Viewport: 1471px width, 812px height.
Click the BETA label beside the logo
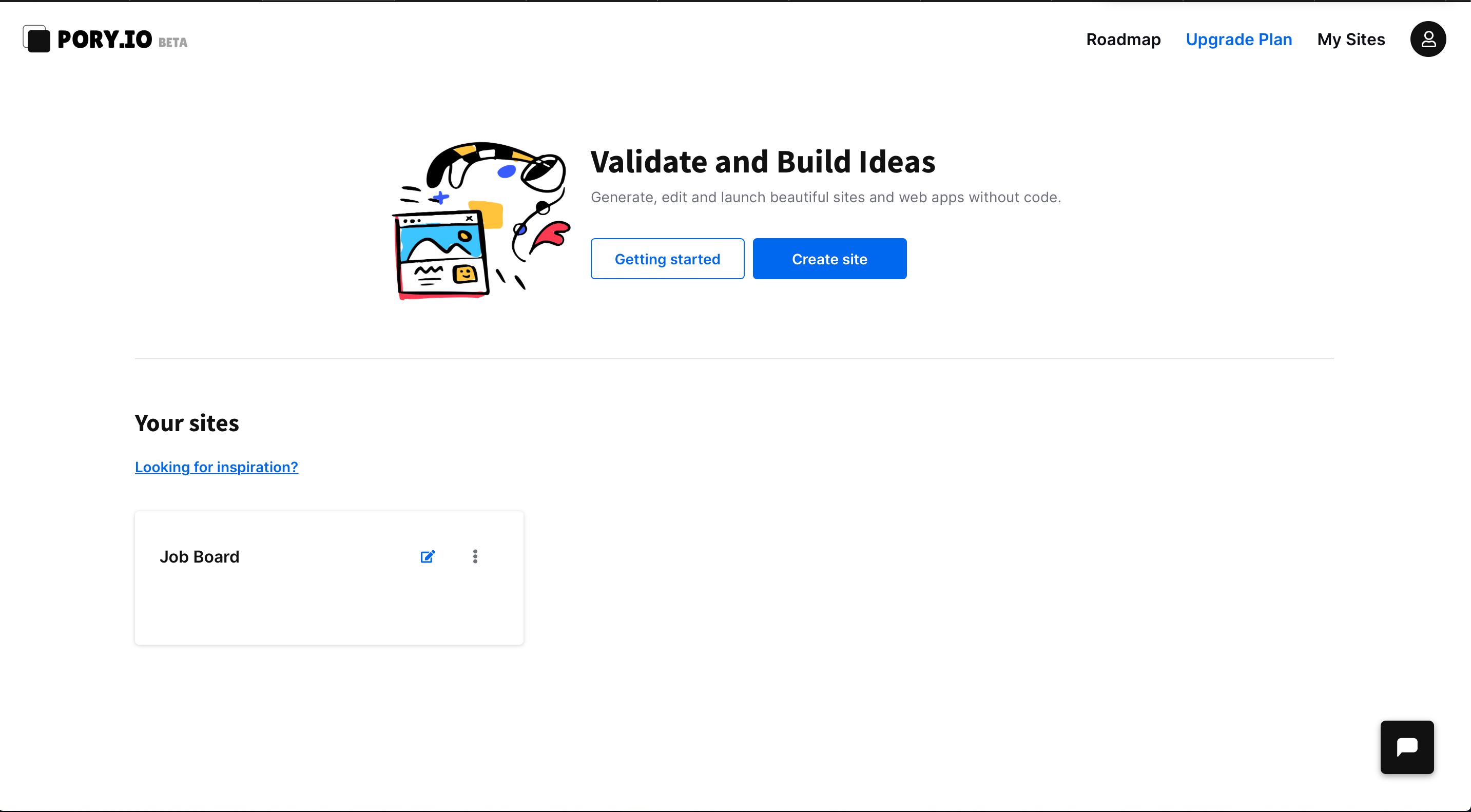tap(172, 43)
